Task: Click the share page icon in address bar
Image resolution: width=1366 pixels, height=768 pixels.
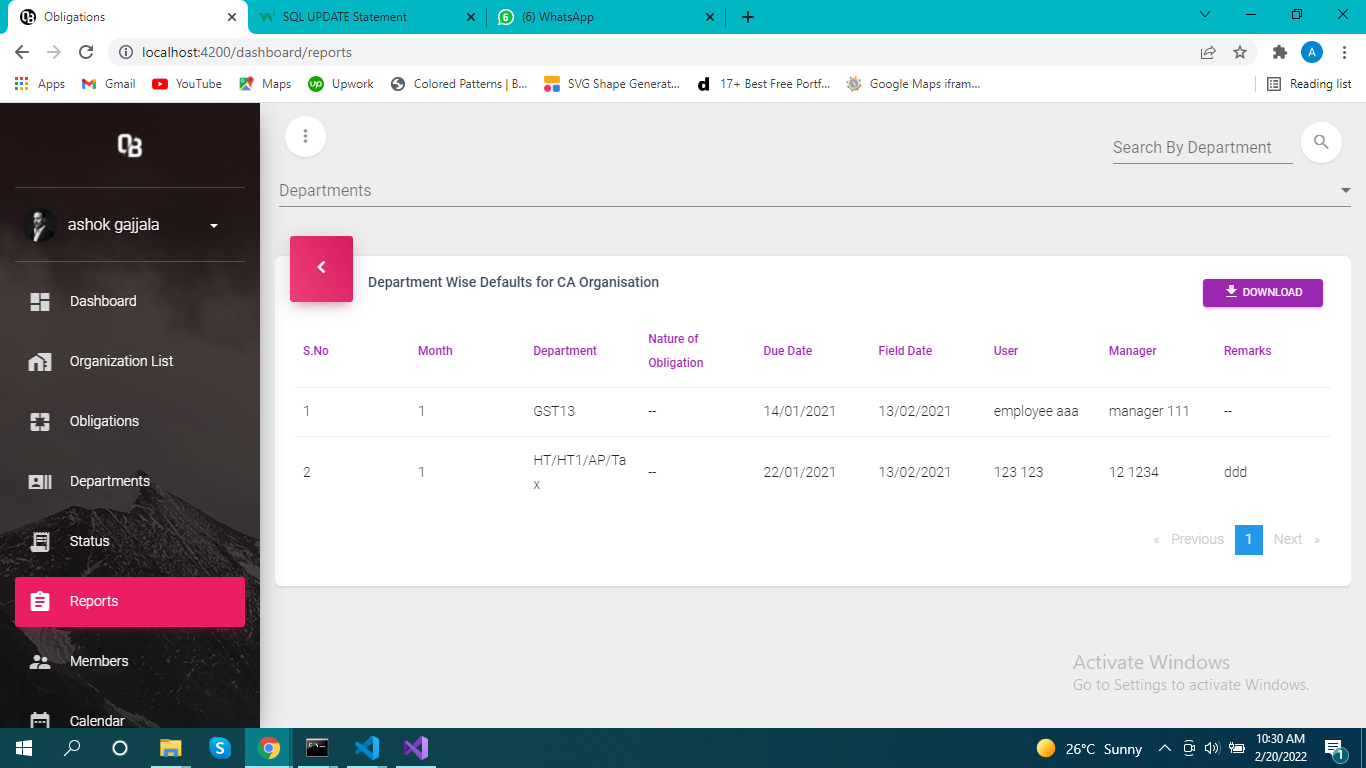Action: 1208,52
